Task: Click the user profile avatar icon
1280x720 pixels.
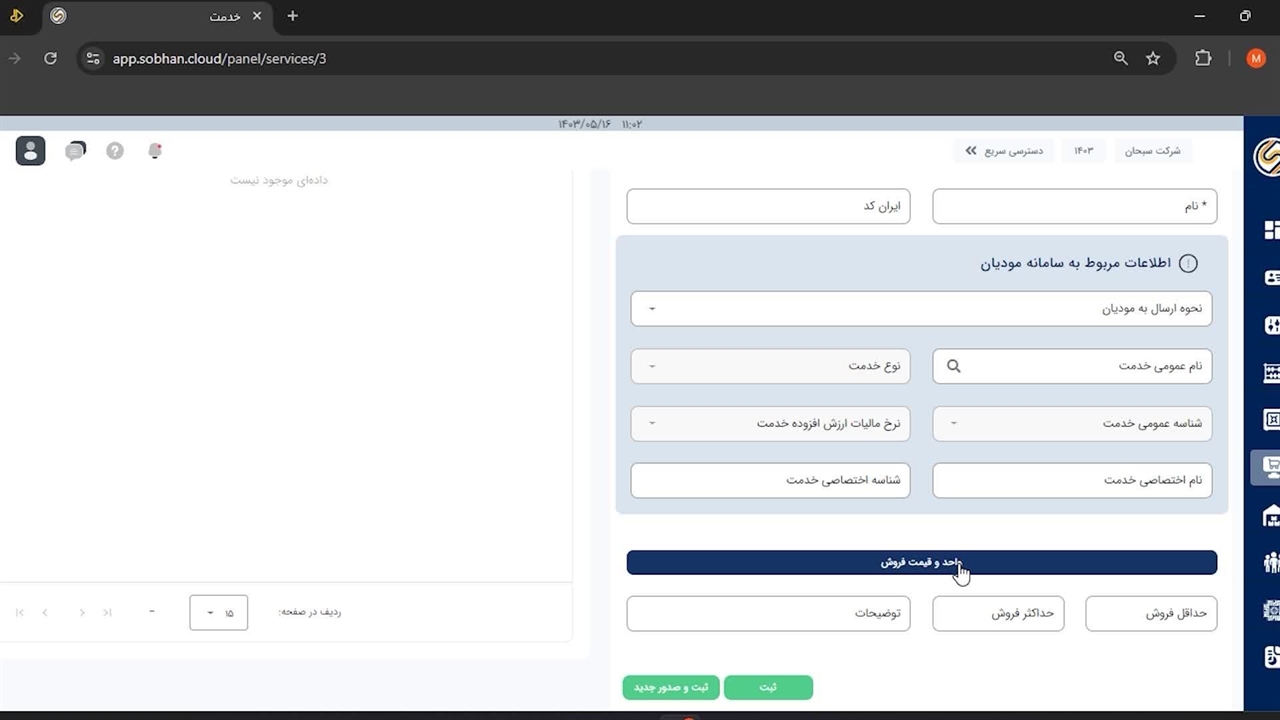Action: tap(31, 151)
